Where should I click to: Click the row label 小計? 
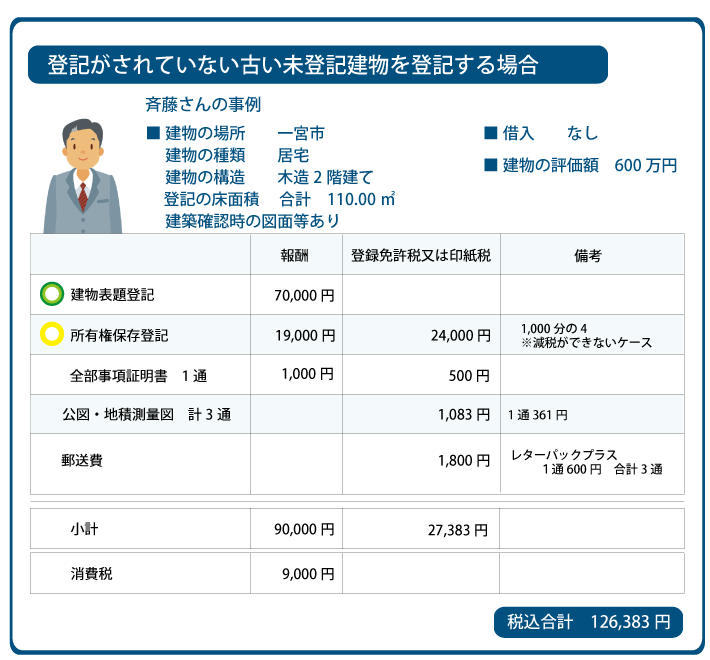(x=84, y=529)
